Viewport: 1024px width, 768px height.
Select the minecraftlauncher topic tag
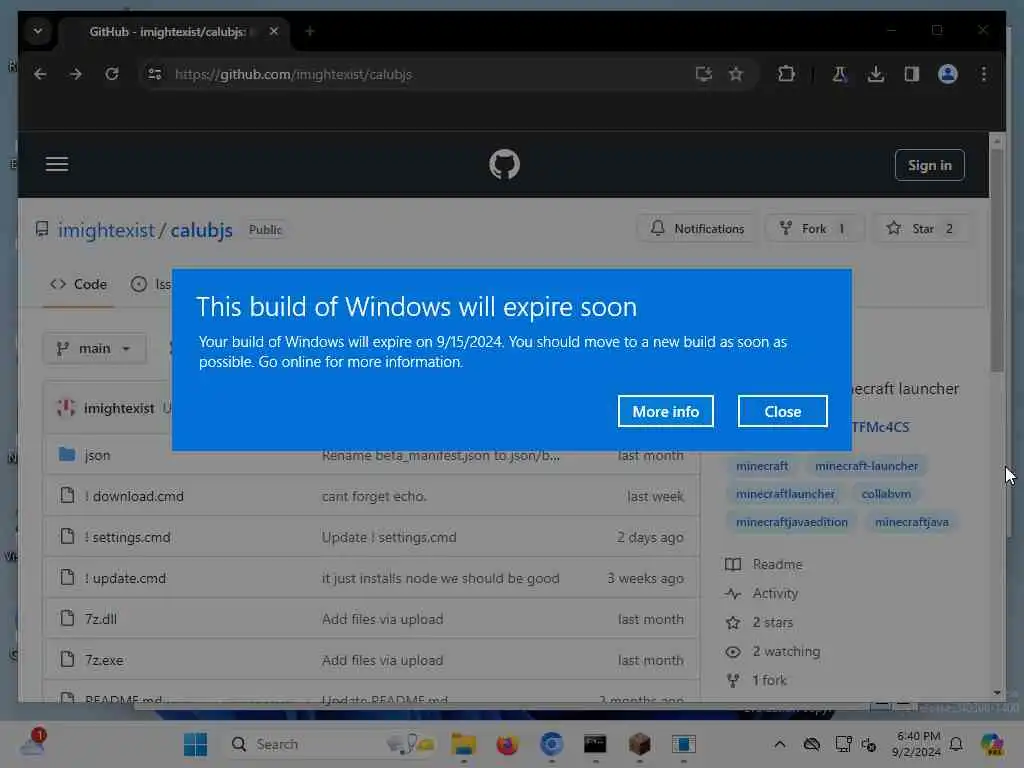coord(785,494)
